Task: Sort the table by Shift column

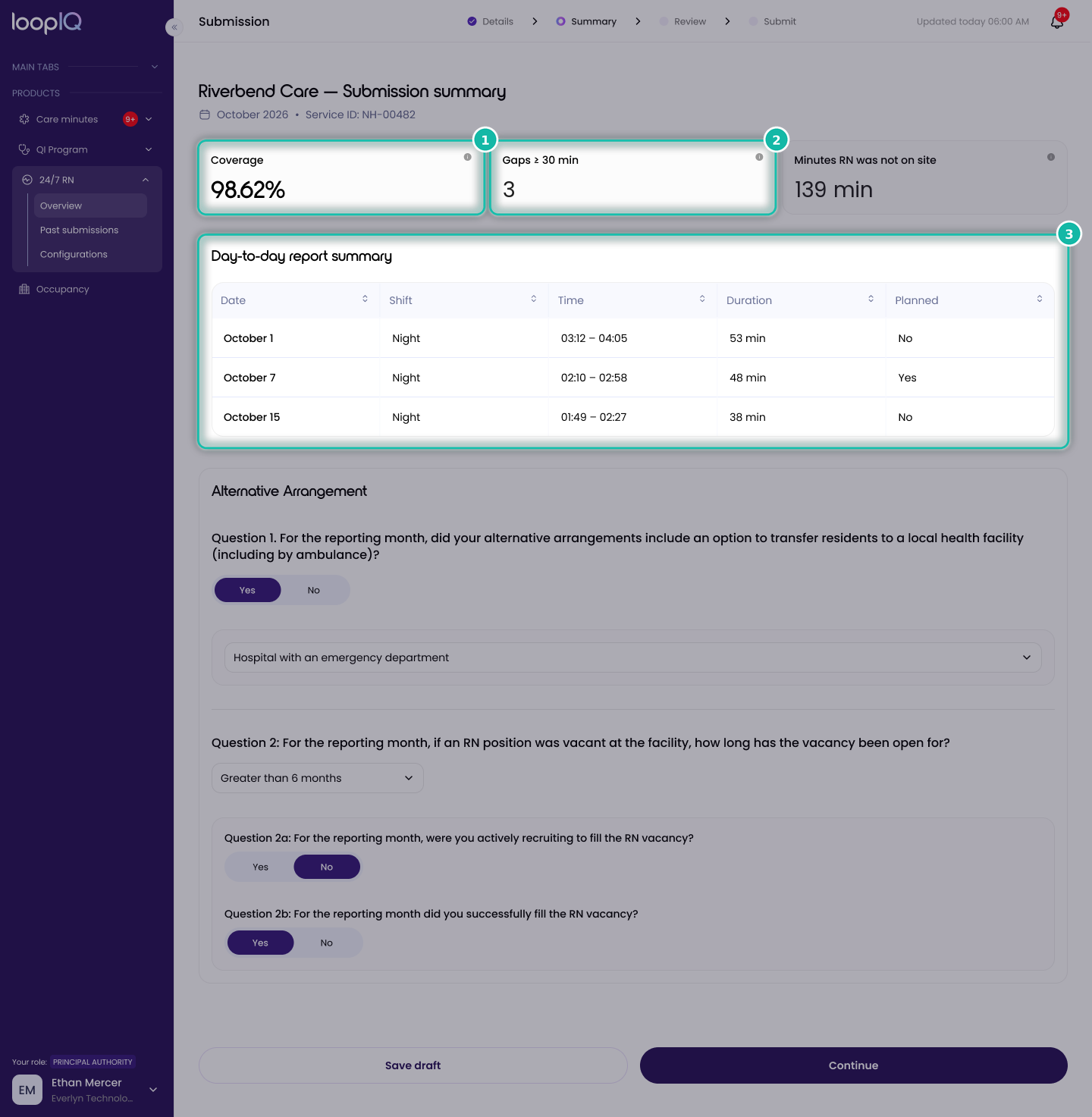Action: pyautogui.click(x=534, y=299)
